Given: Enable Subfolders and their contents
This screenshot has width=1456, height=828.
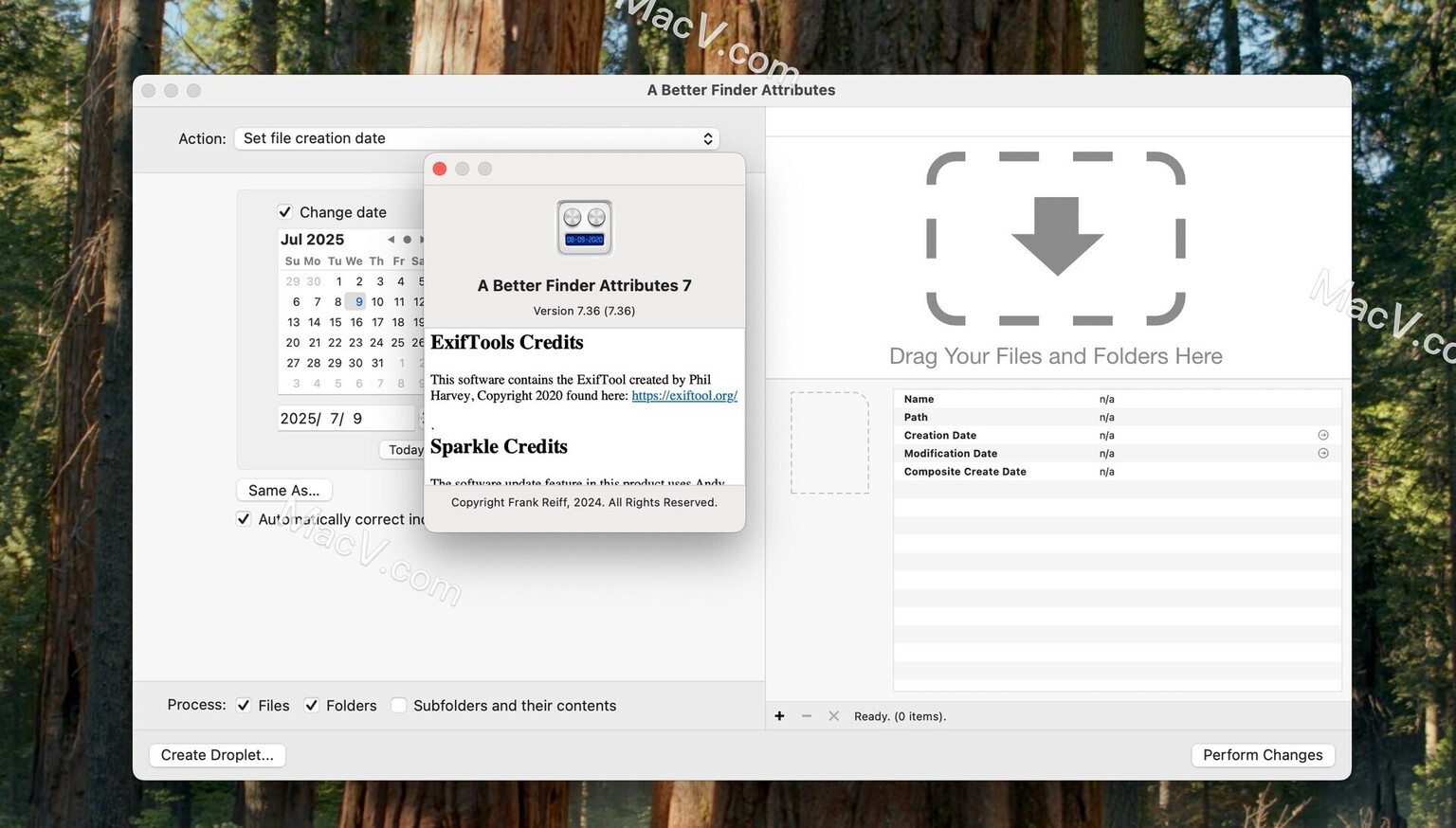Looking at the screenshot, I should (x=399, y=706).
